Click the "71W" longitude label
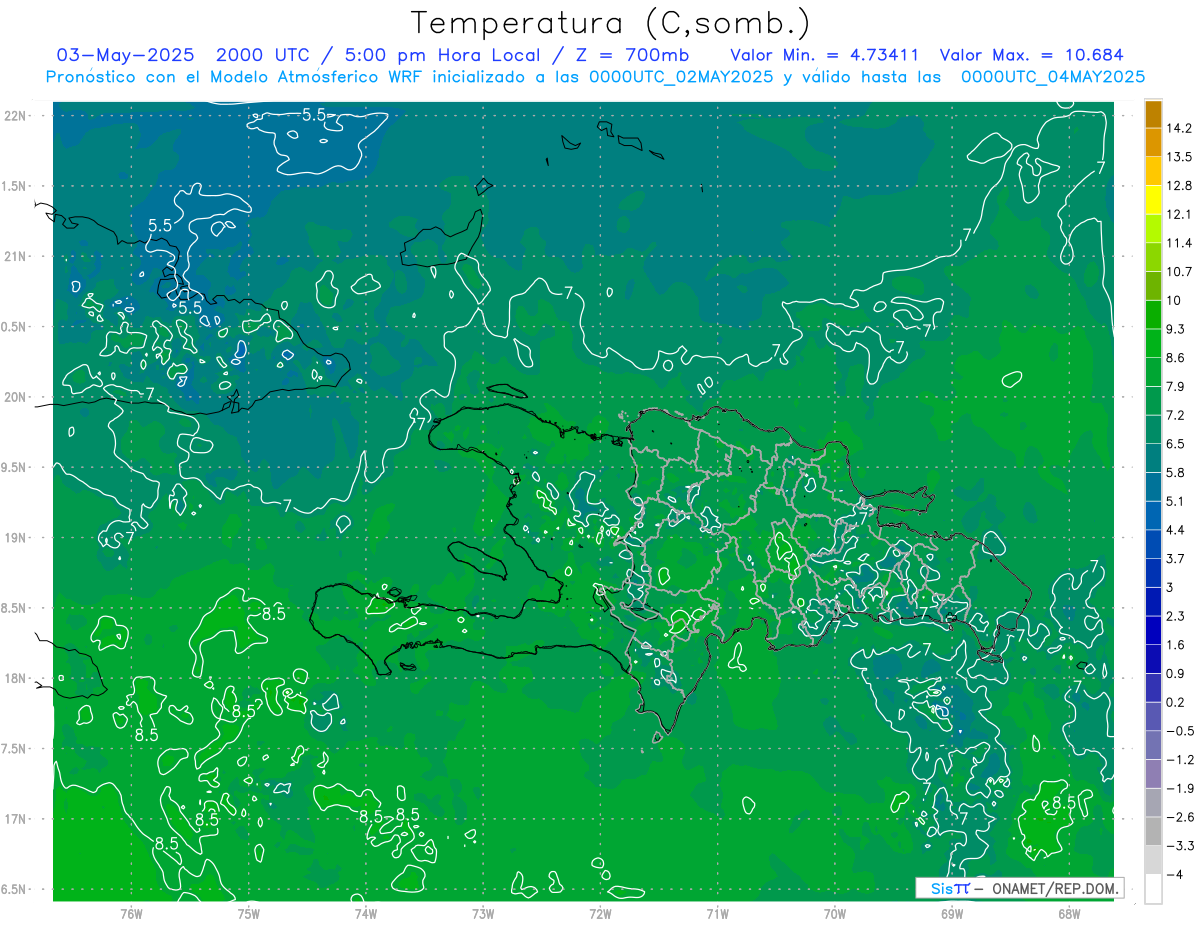This screenshot has height=927, width=1200. [717, 913]
